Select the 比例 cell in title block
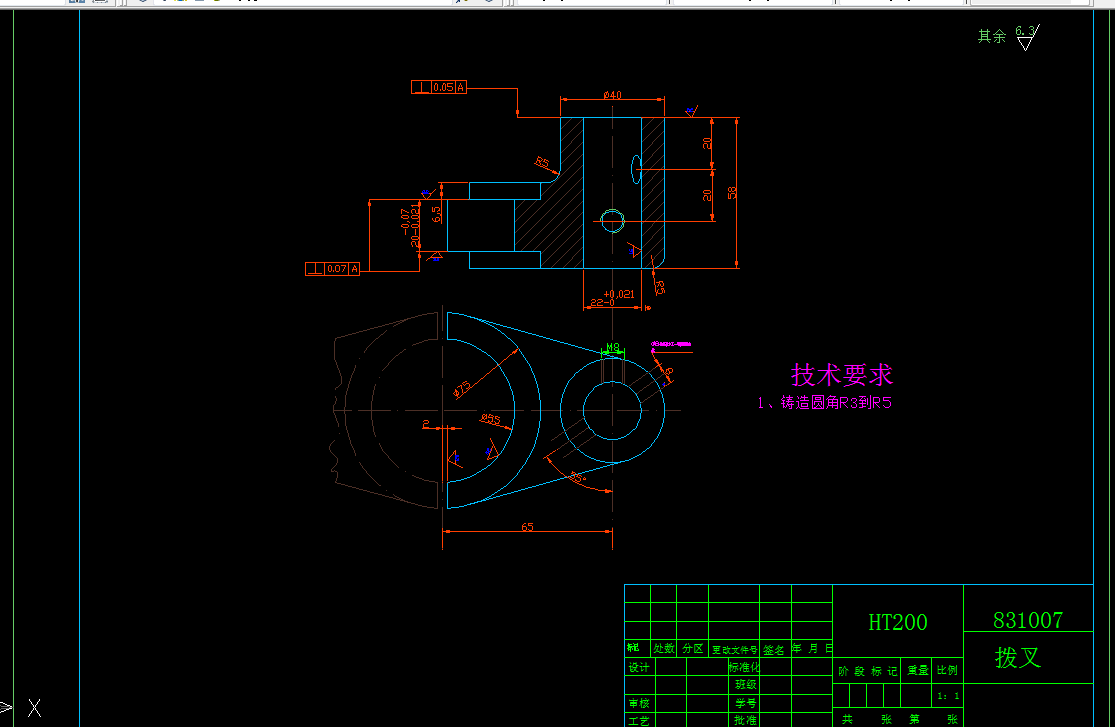 coord(946,670)
